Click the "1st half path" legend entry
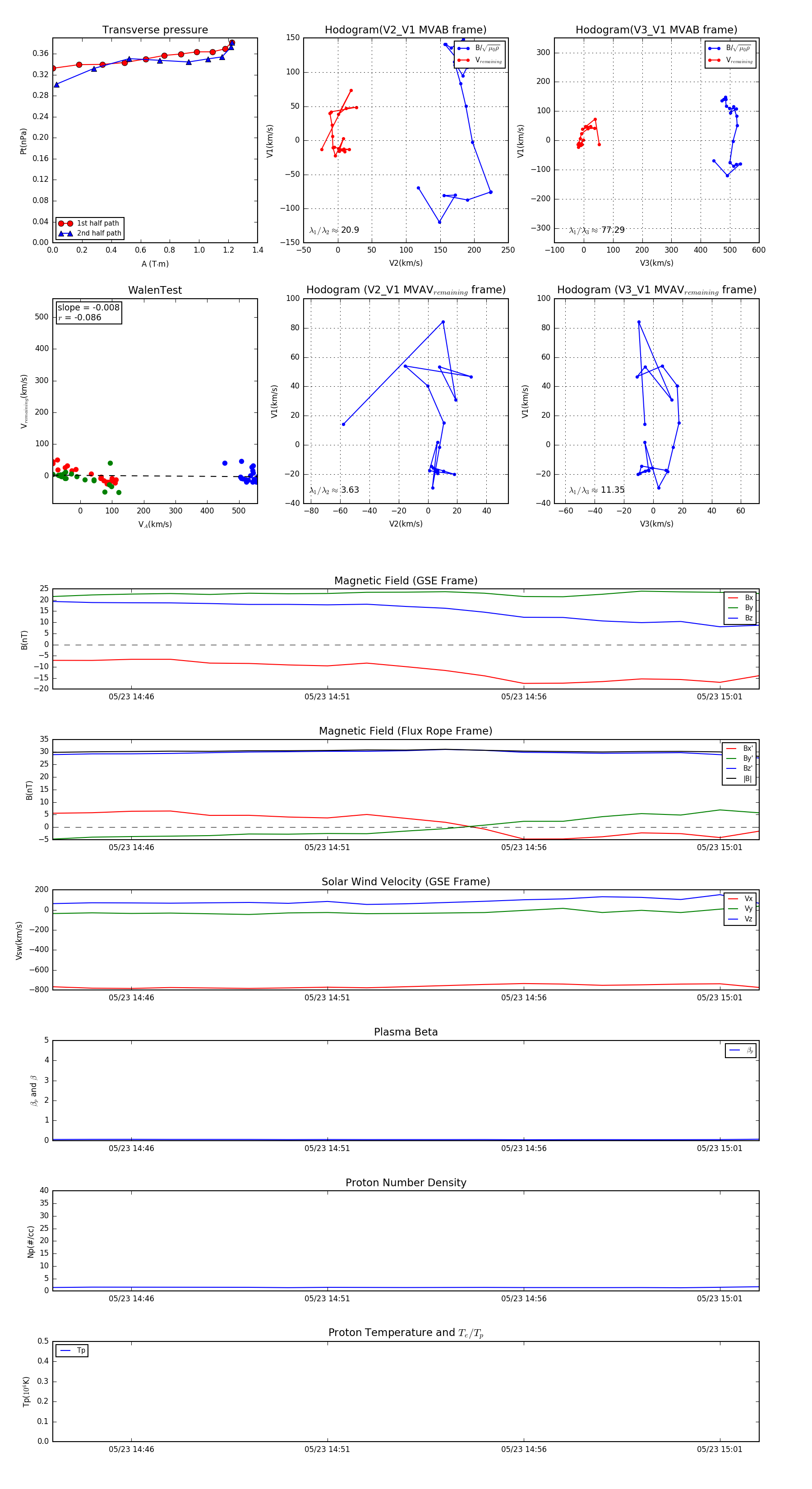The height and width of the screenshot is (1489, 812). point(90,223)
